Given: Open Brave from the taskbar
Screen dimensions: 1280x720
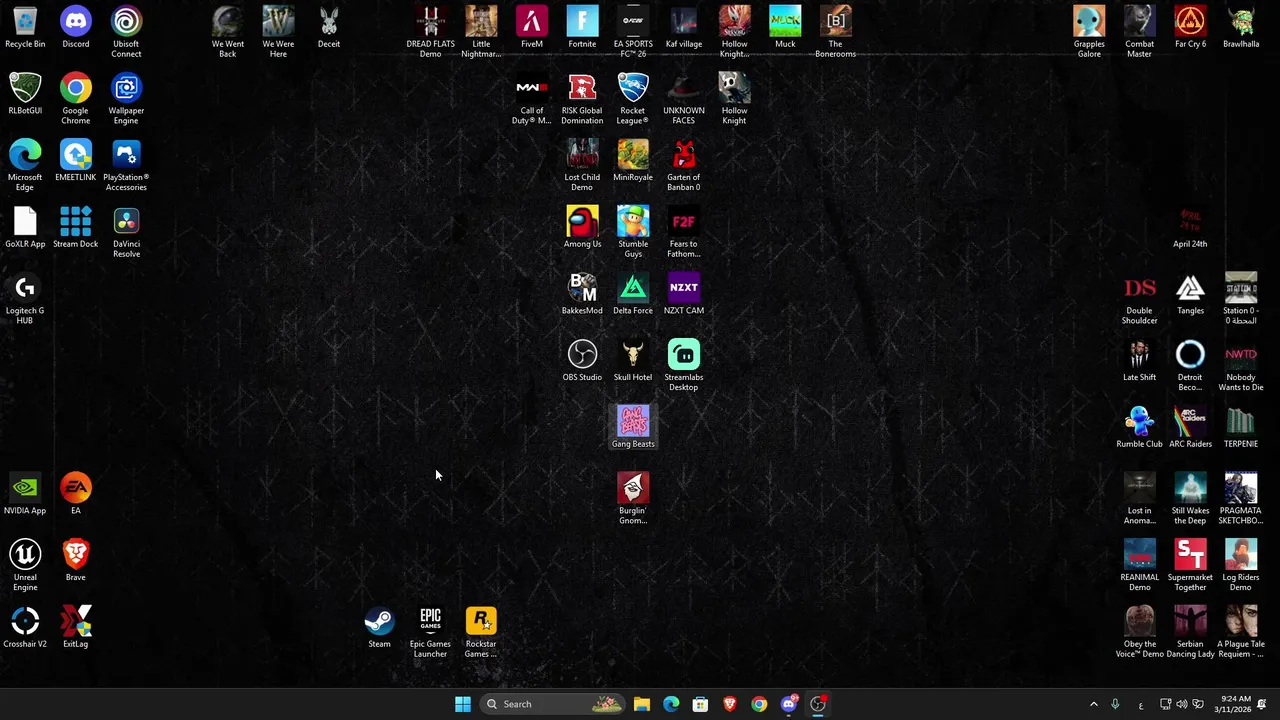Looking at the screenshot, I should [729, 704].
